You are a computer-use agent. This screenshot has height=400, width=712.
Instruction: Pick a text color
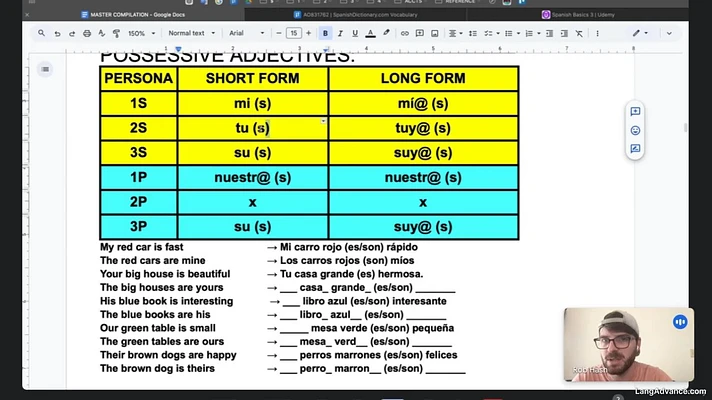click(371, 33)
